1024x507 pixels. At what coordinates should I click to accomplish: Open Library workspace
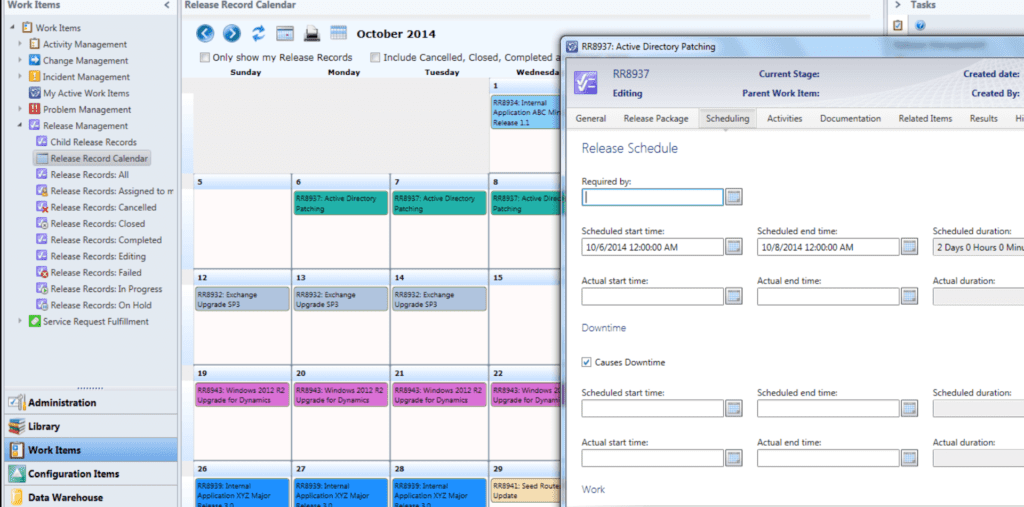[x=90, y=426]
